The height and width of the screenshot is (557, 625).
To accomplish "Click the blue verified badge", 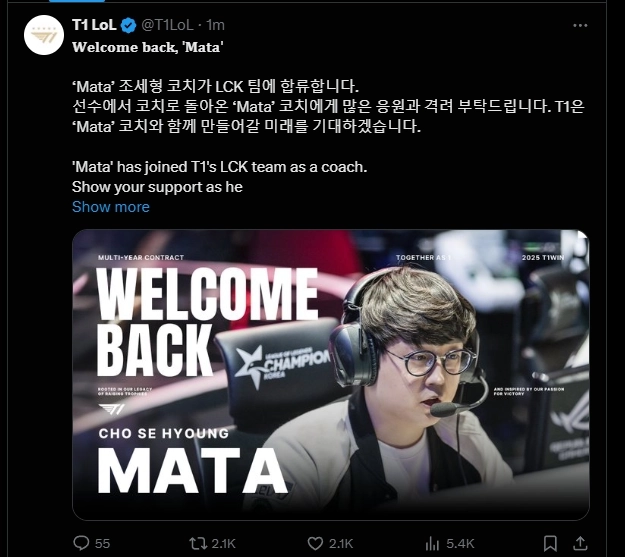I will pos(128,26).
